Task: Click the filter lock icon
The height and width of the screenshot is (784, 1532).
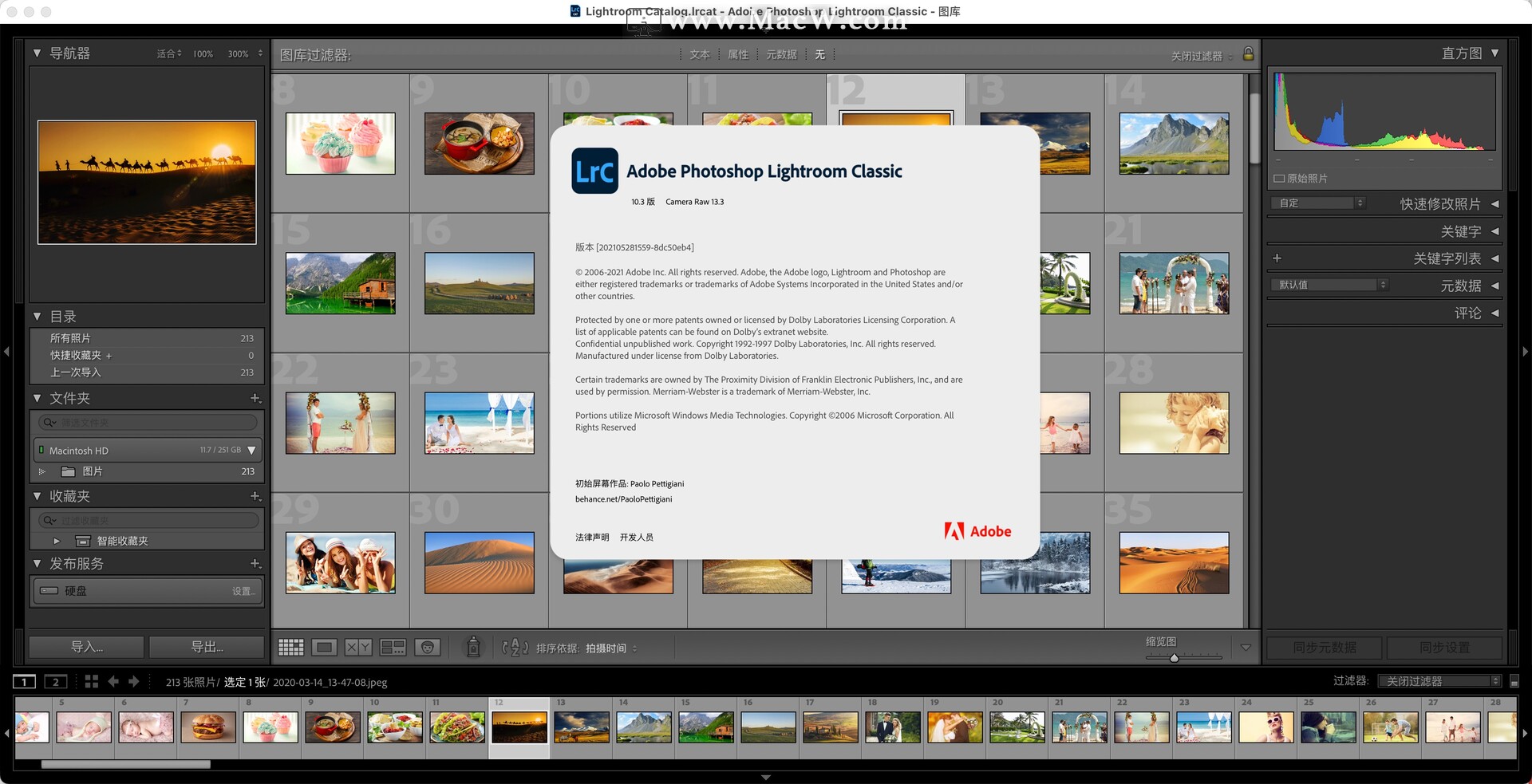Action: pyautogui.click(x=1249, y=54)
